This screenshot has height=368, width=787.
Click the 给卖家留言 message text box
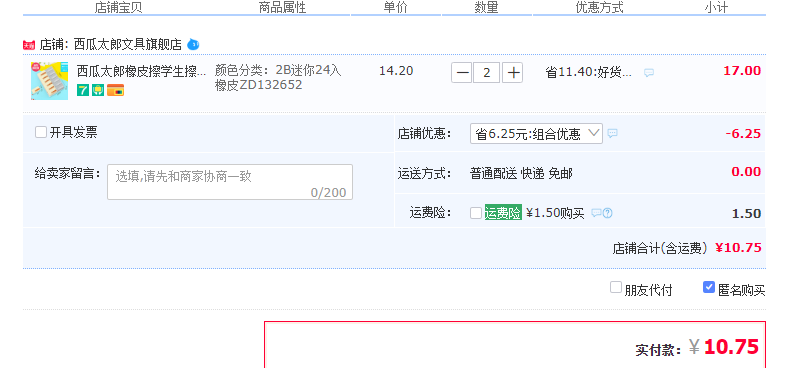point(230,182)
